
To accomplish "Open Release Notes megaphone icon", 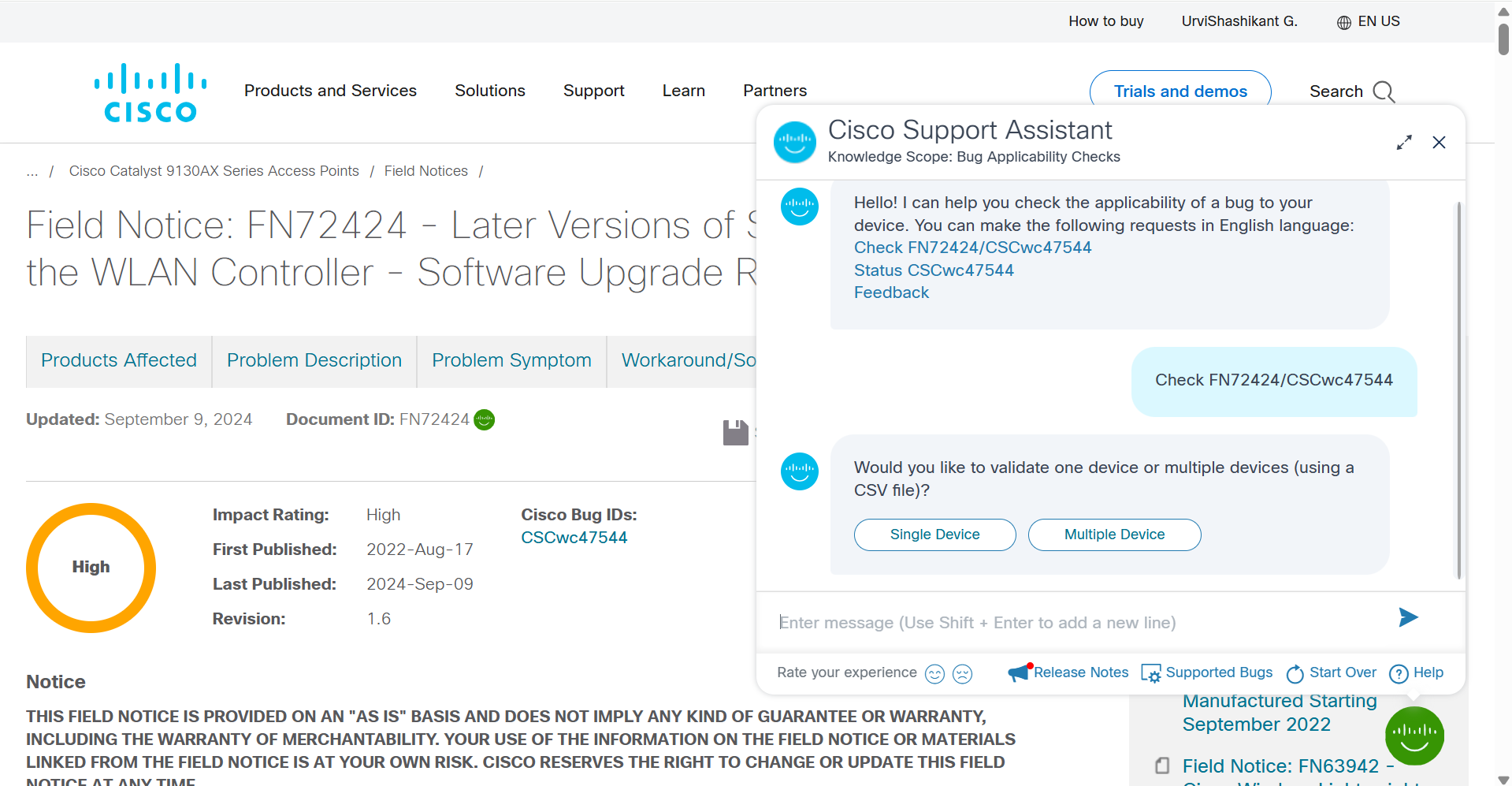I will click(x=1020, y=672).
